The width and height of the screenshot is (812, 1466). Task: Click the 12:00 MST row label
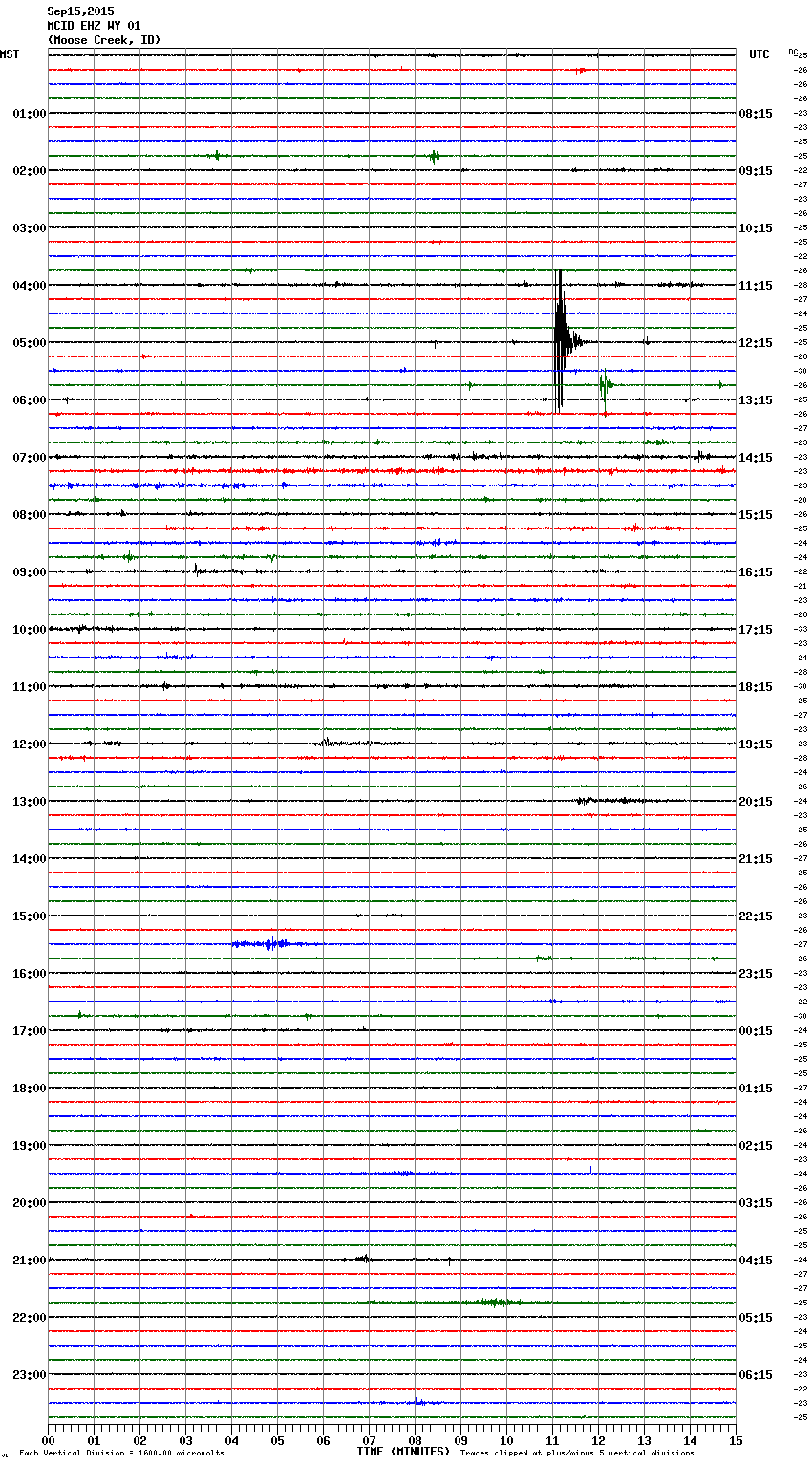click(x=29, y=744)
